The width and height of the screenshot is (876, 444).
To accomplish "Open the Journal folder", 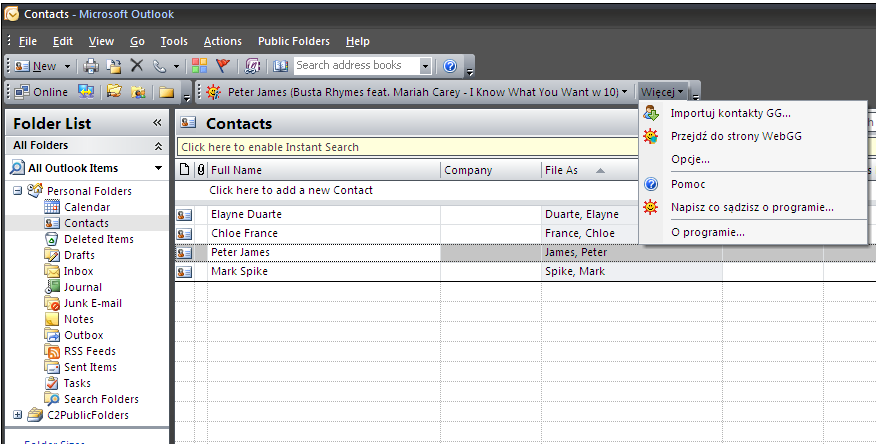I will click(83, 287).
